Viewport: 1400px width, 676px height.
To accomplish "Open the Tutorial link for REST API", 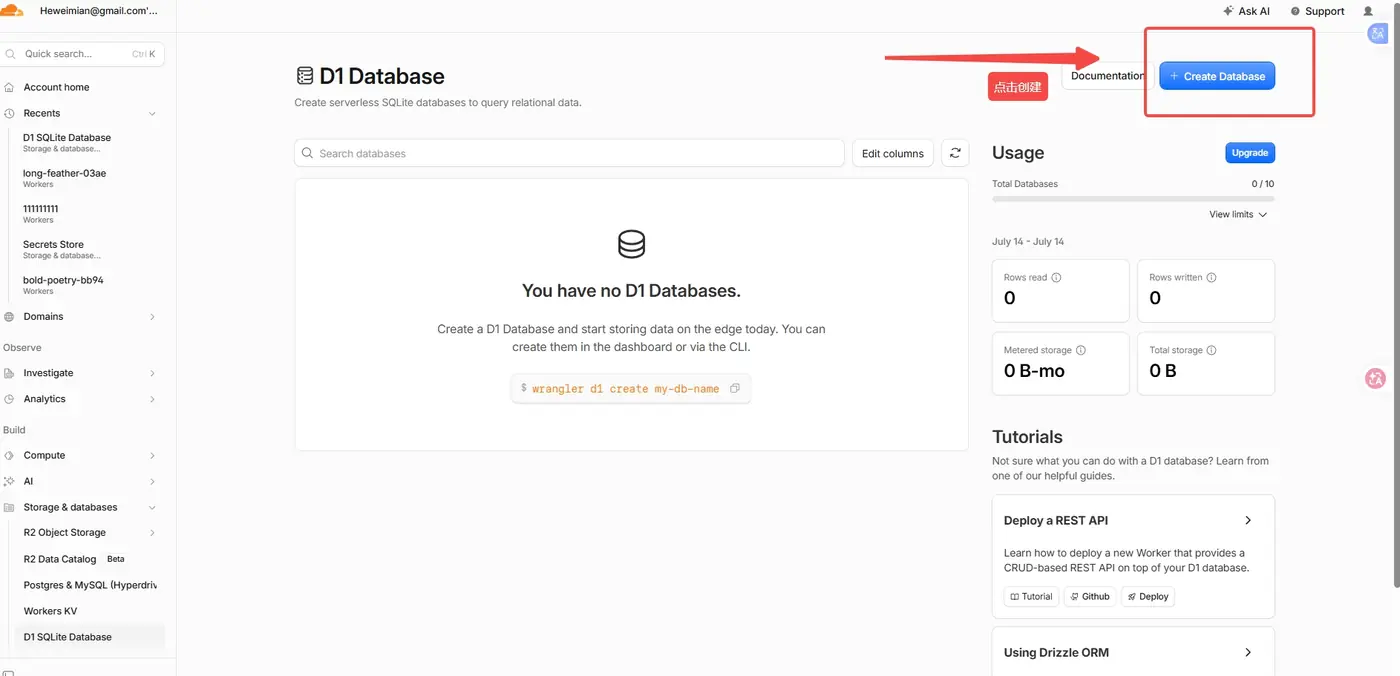I will (1031, 596).
